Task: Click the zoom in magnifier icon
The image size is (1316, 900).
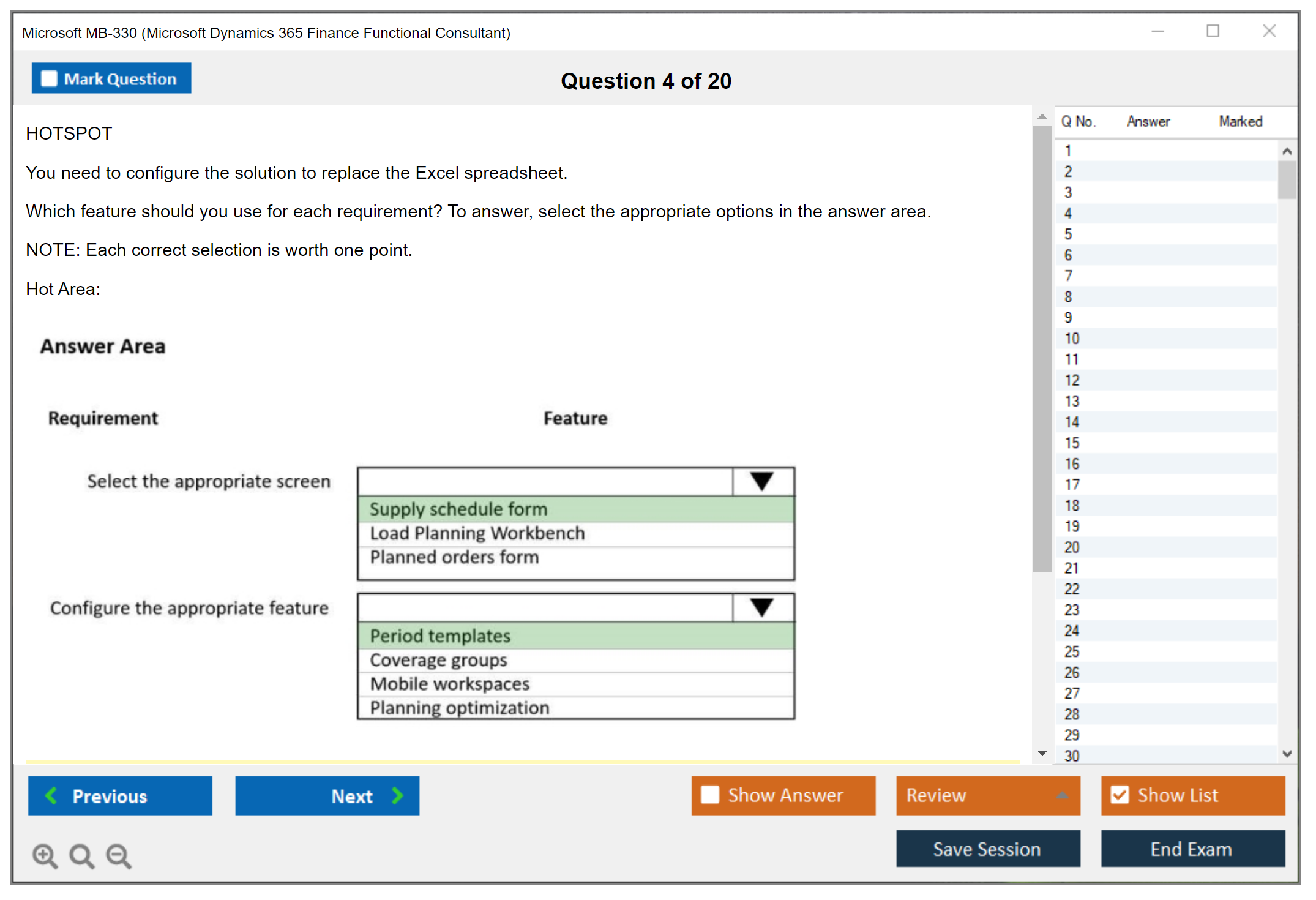Action: point(45,855)
